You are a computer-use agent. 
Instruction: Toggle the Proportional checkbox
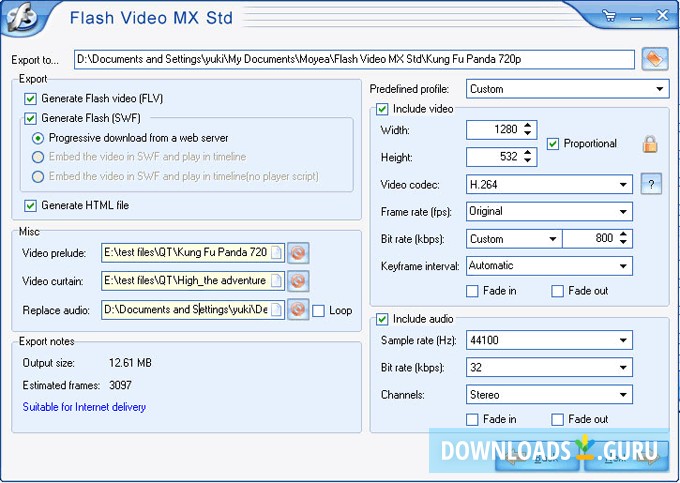coord(552,144)
